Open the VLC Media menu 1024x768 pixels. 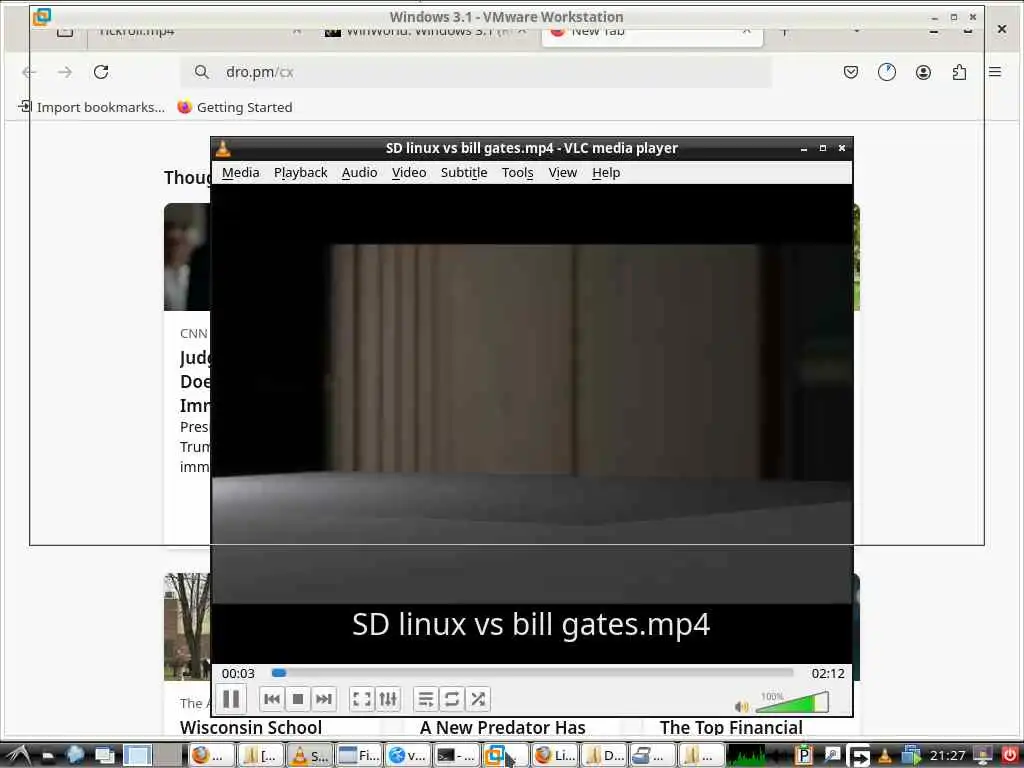pyautogui.click(x=240, y=172)
